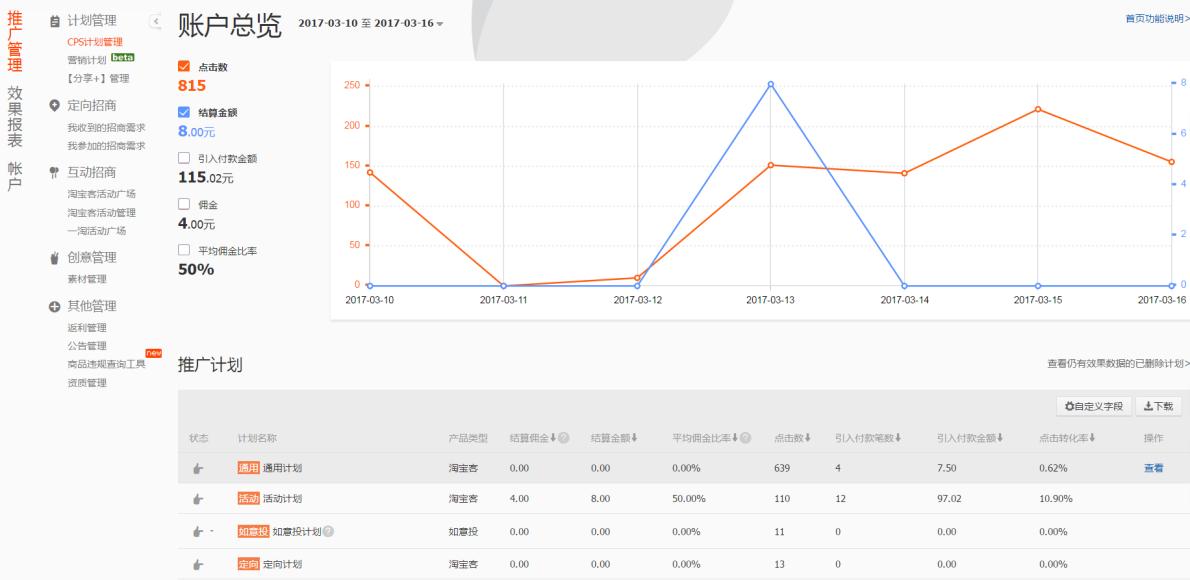Collapse the left sidebar with arrow icon
Image resolution: width=1190 pixels, height=580 pixels.
coord(155,21)
